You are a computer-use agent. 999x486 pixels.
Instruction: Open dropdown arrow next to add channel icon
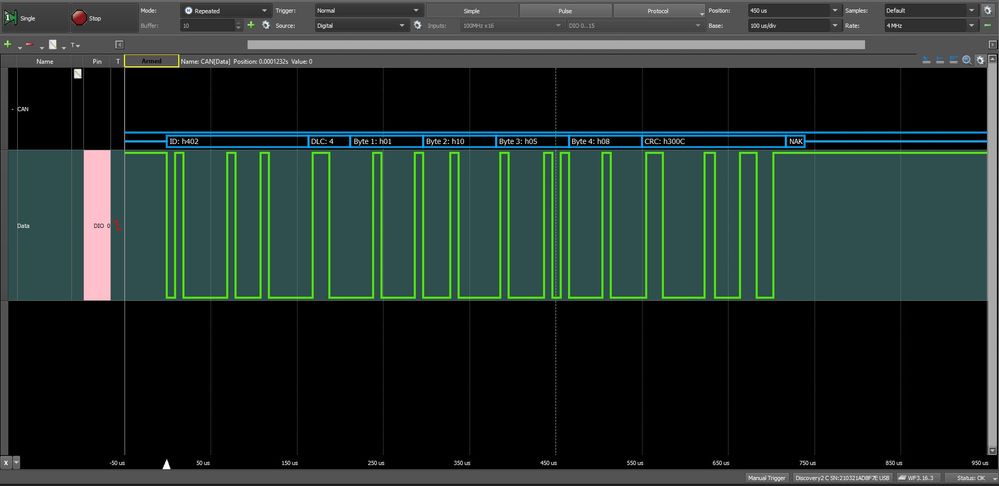pos(19,47)
